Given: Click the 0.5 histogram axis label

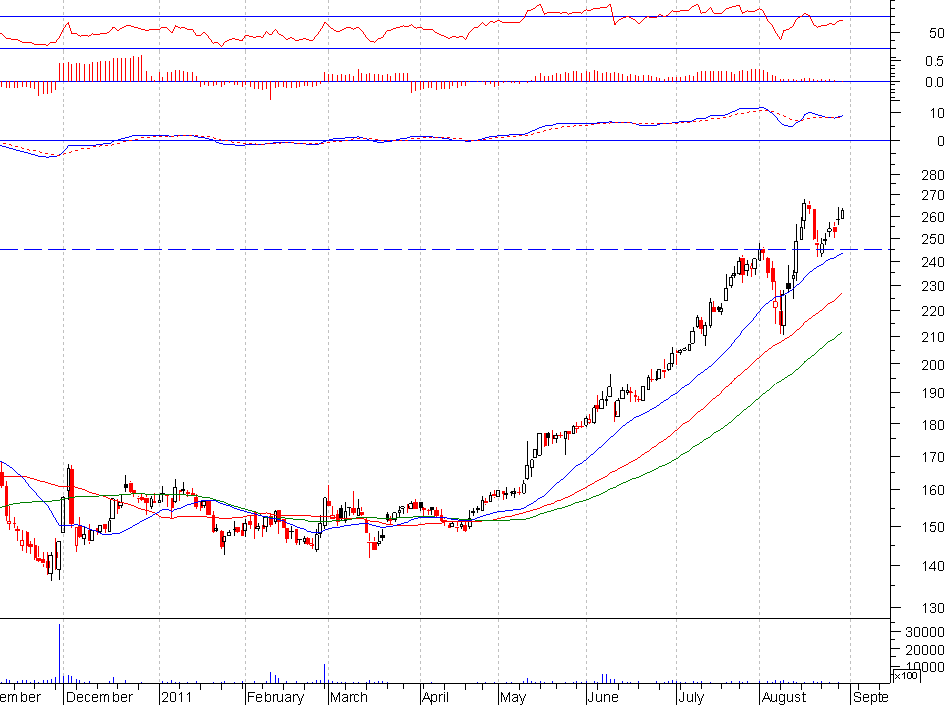Looking at the screenshot, I should tap(934, 60).
